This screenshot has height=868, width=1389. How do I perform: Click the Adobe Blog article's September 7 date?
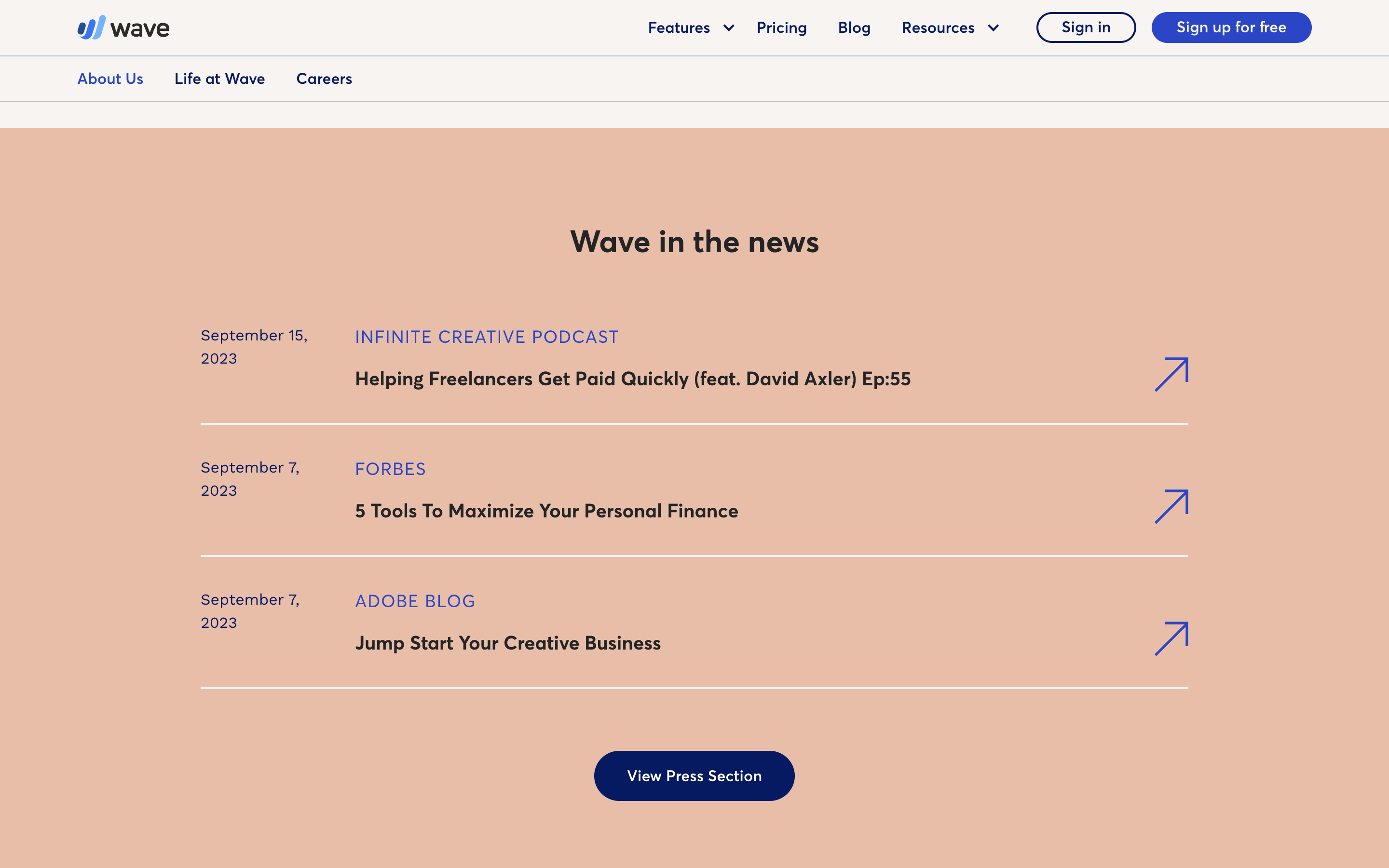pyautogui.click(x=250, y=611)
